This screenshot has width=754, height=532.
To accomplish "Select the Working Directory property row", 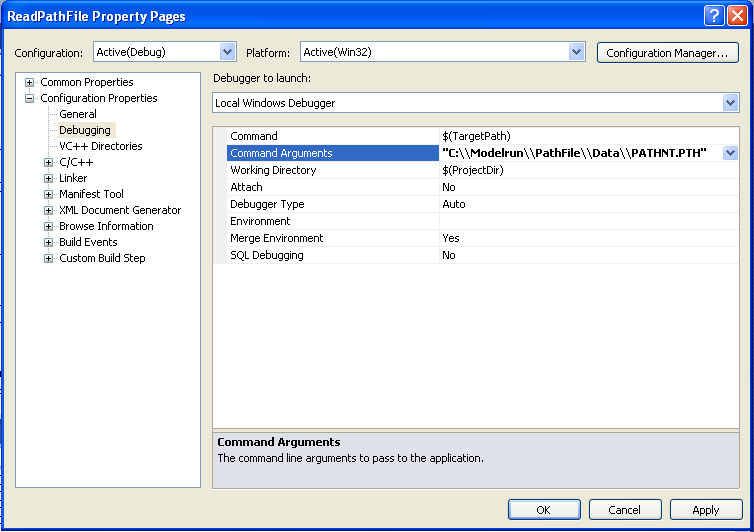I will pyautogui.click(x=483, y=170).
